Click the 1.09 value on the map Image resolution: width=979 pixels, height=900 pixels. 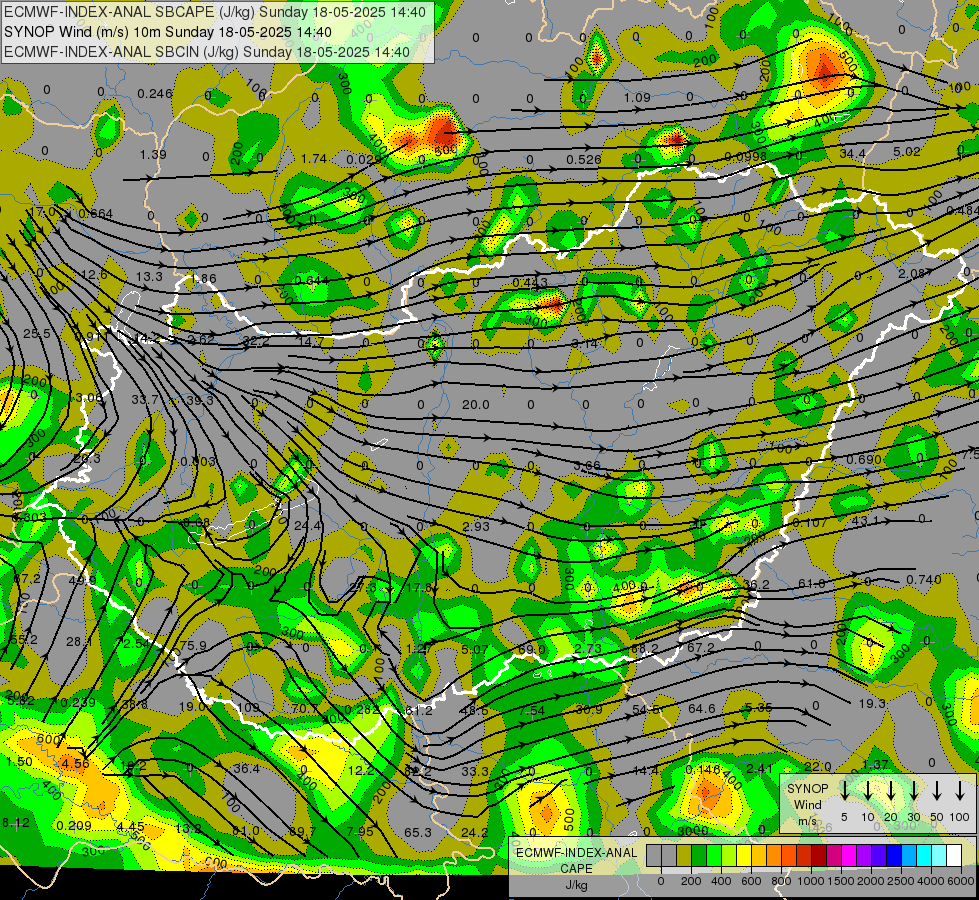coord(637,97)
